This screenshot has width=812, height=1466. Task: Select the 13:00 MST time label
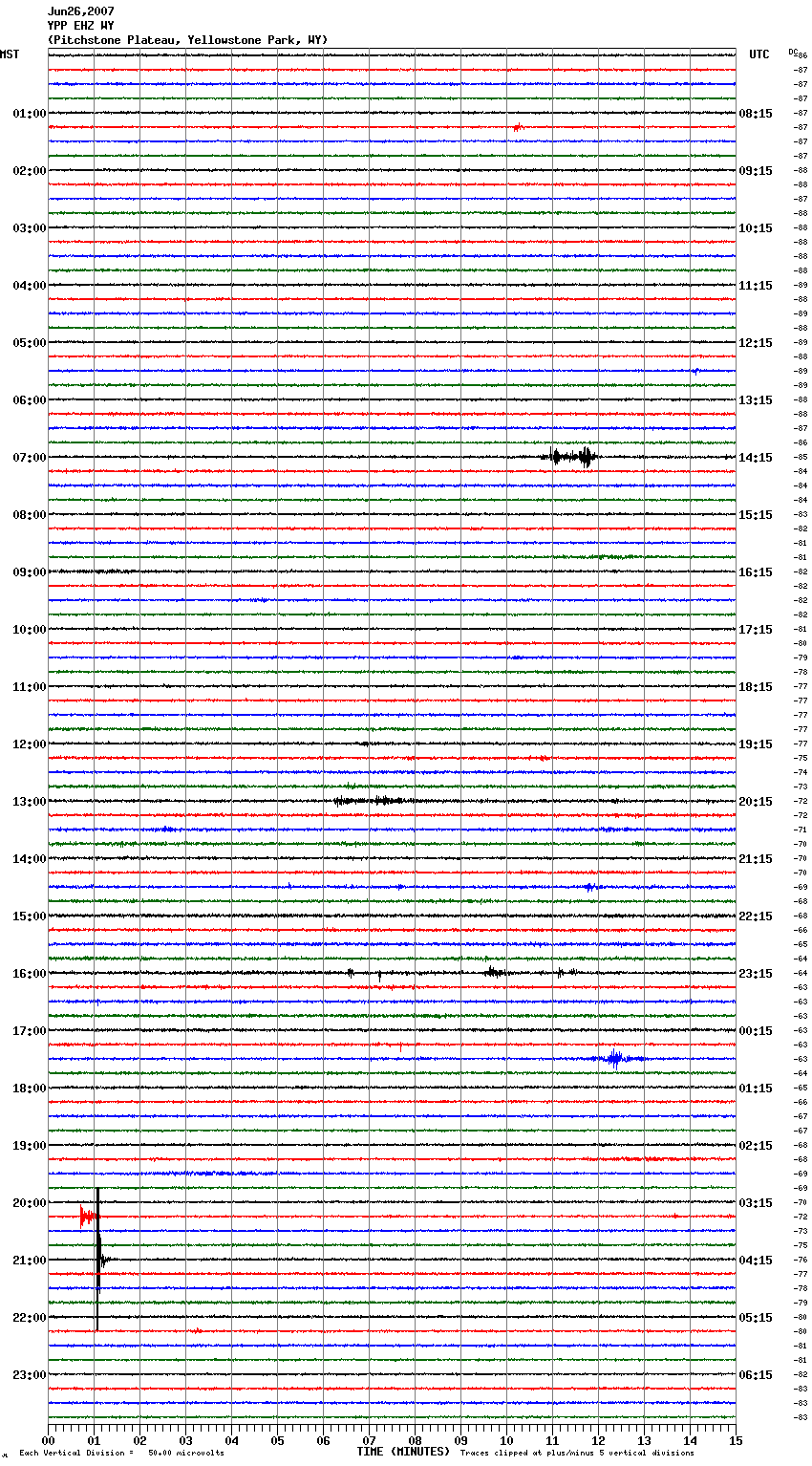(x=30, y=802)
